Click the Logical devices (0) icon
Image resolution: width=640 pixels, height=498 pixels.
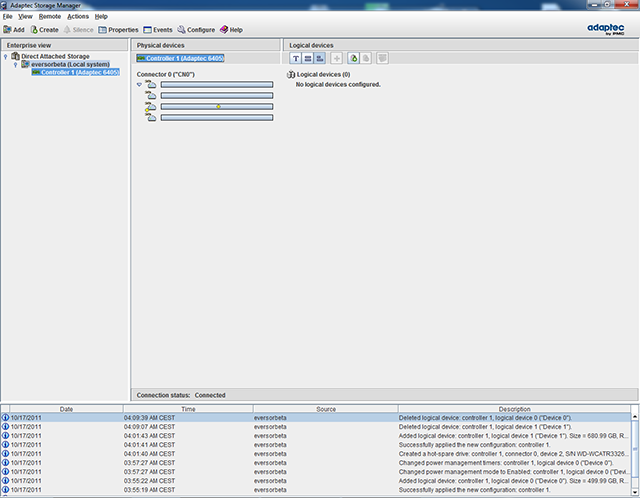tap(291, 74)
